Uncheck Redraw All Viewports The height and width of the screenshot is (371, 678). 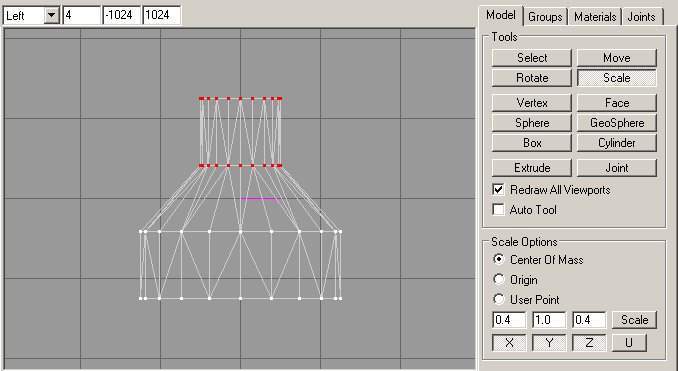pos(499,190)
